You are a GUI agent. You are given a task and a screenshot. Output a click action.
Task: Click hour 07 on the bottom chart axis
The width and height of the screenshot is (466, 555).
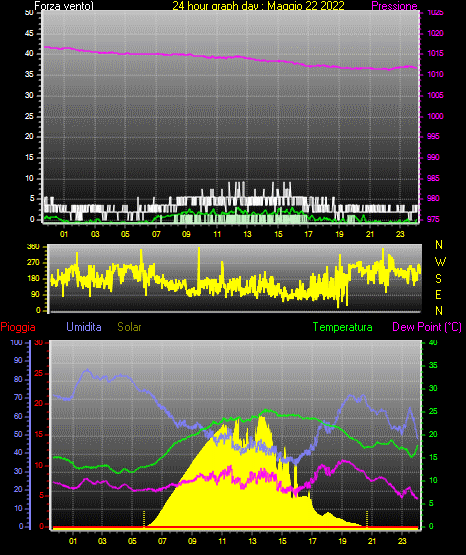click(162, 541)
